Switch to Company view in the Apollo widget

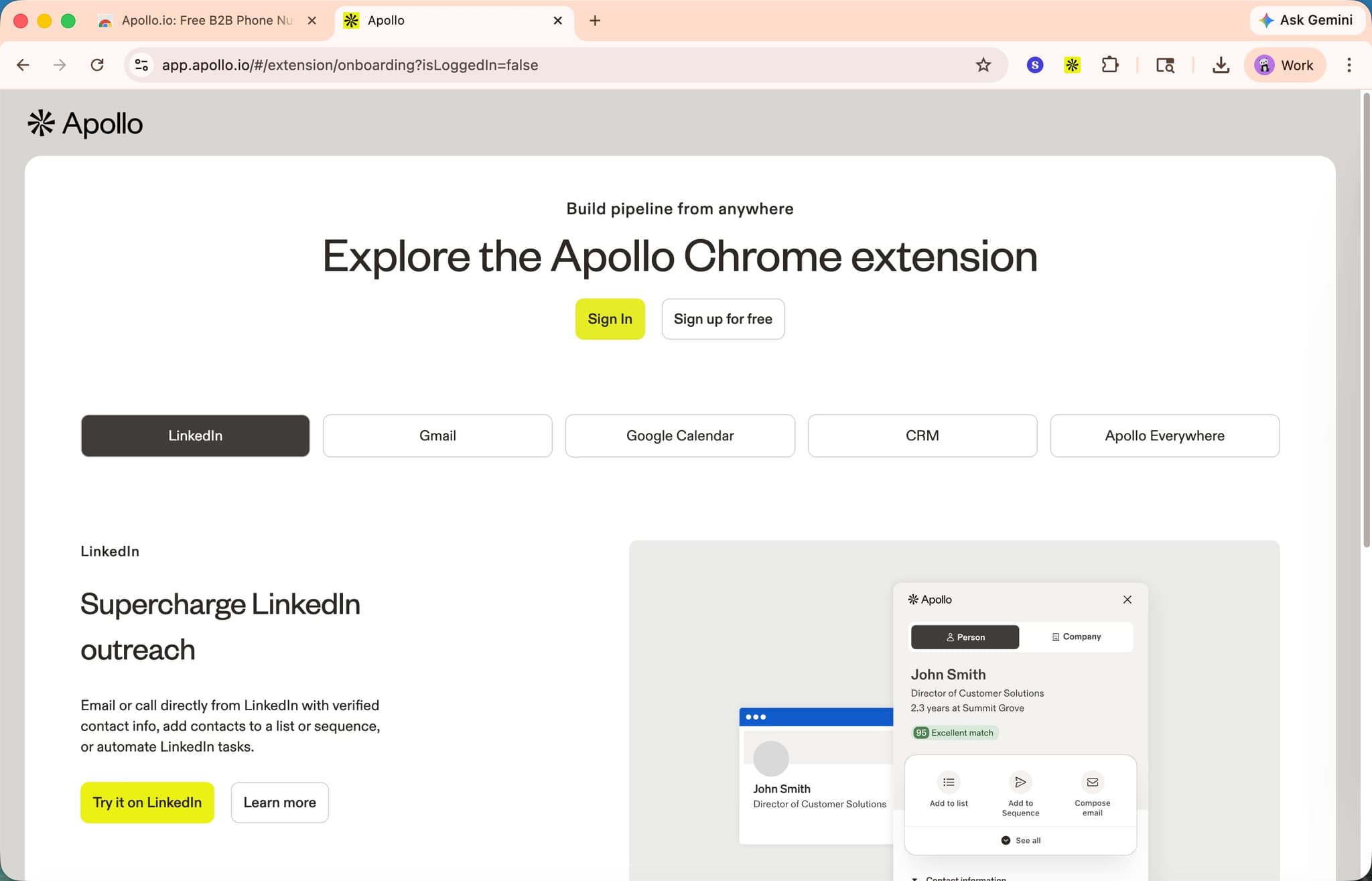click(1077, 636)
